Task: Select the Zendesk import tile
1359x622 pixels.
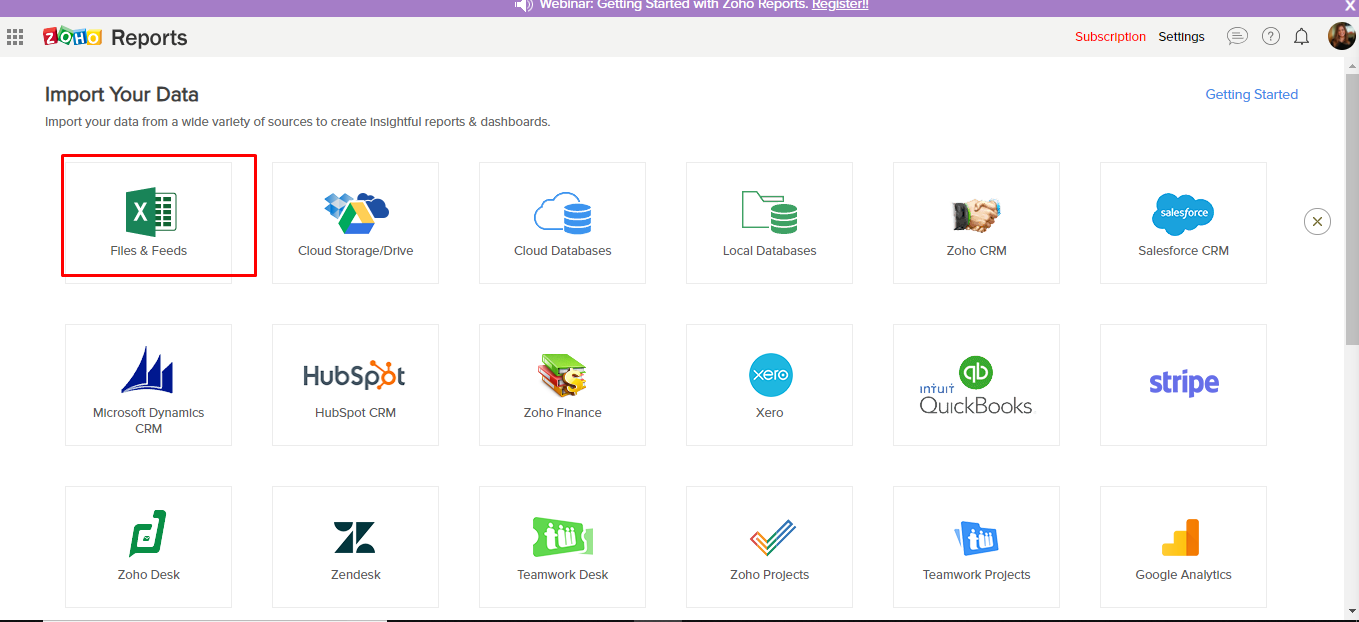Action: click(355, 547)
